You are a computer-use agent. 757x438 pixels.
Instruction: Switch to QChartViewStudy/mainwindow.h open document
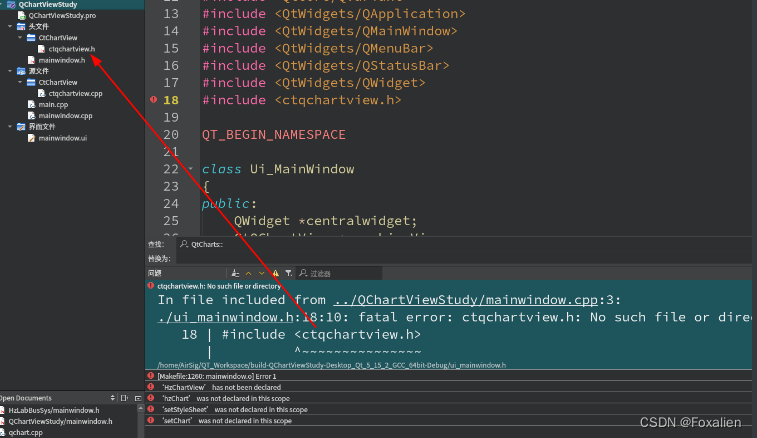click(60, 421)
